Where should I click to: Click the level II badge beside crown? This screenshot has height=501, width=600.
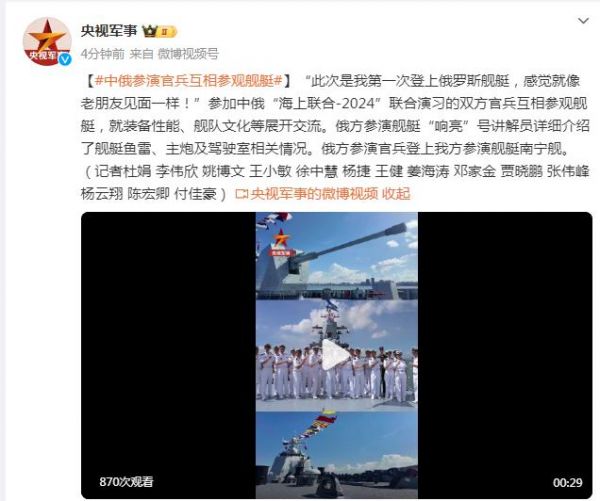pyautogui.click(x=167, y=32)
